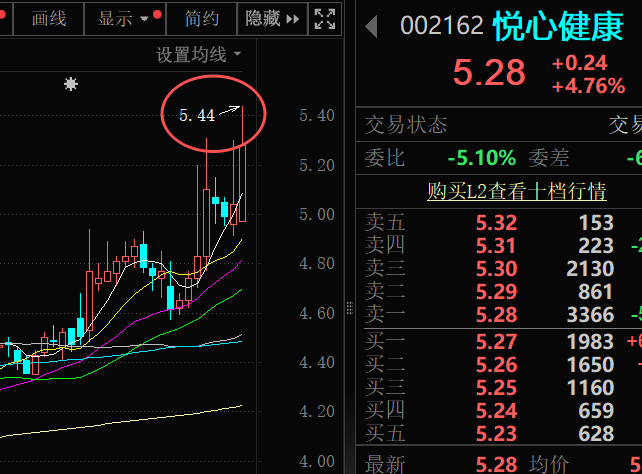Click the change value +0.24
This screenshot has height=474, width=642.
point(579,63)
